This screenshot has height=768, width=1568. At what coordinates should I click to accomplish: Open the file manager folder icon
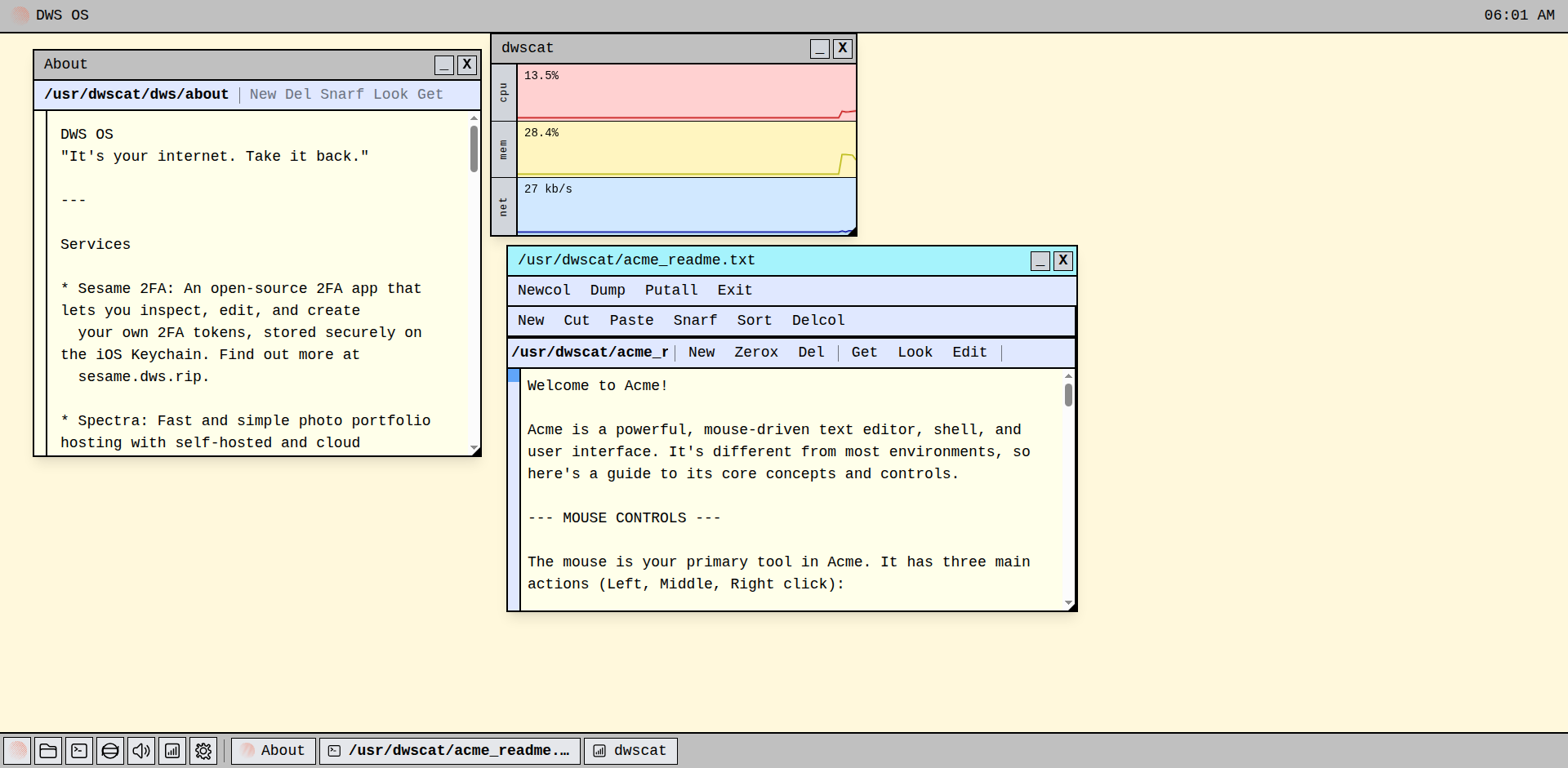click(x=48, y=751)
